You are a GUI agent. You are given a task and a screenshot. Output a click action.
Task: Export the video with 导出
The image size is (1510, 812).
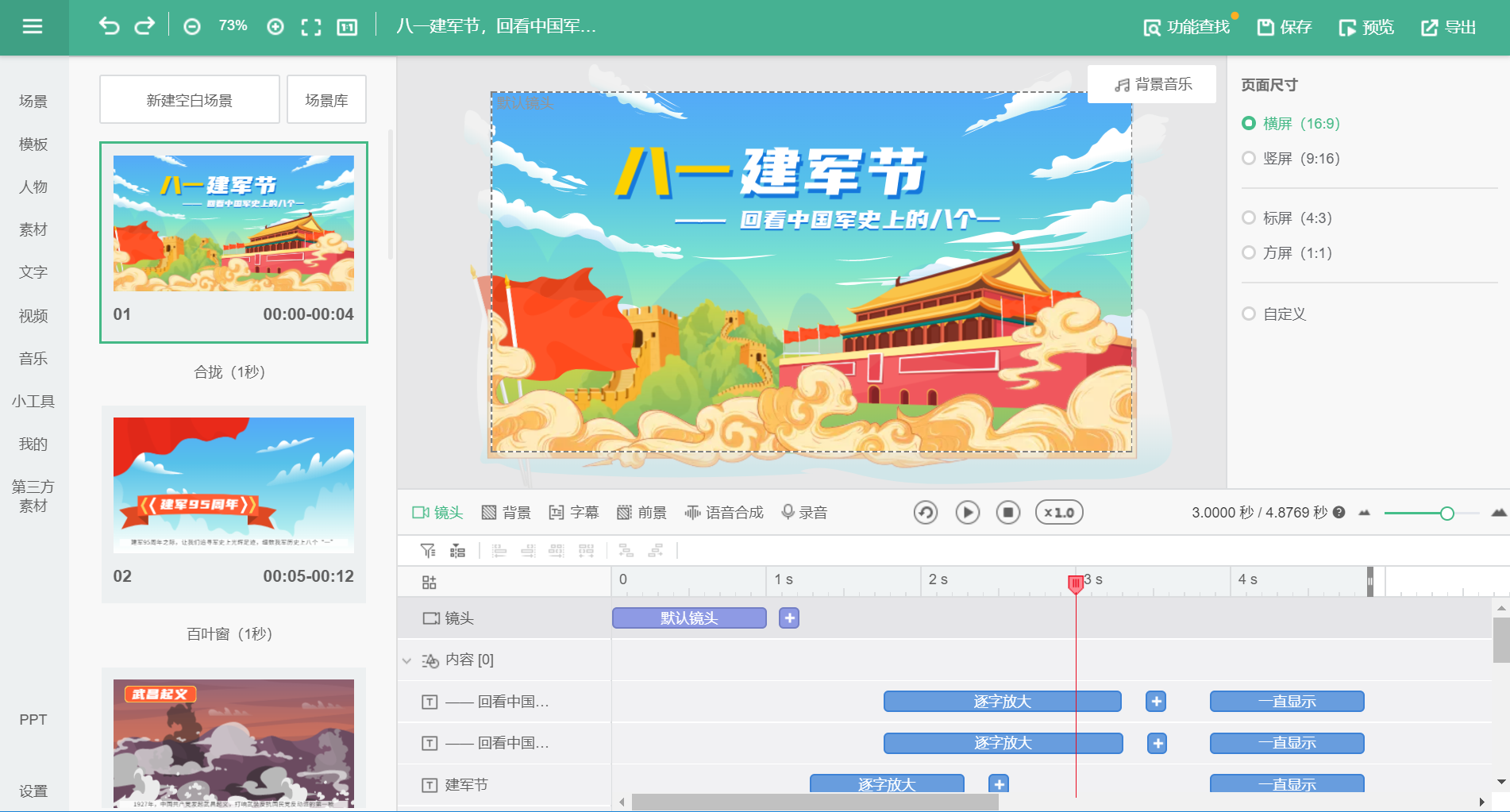pos(1449,27)
